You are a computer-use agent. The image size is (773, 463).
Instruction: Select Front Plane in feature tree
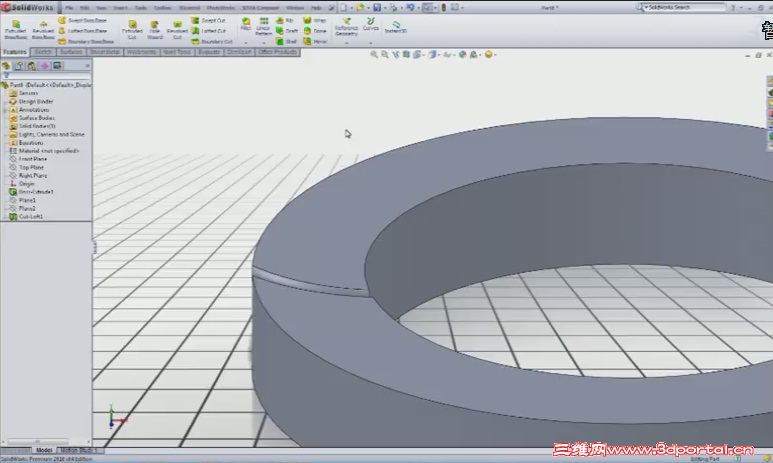[28, 159]
